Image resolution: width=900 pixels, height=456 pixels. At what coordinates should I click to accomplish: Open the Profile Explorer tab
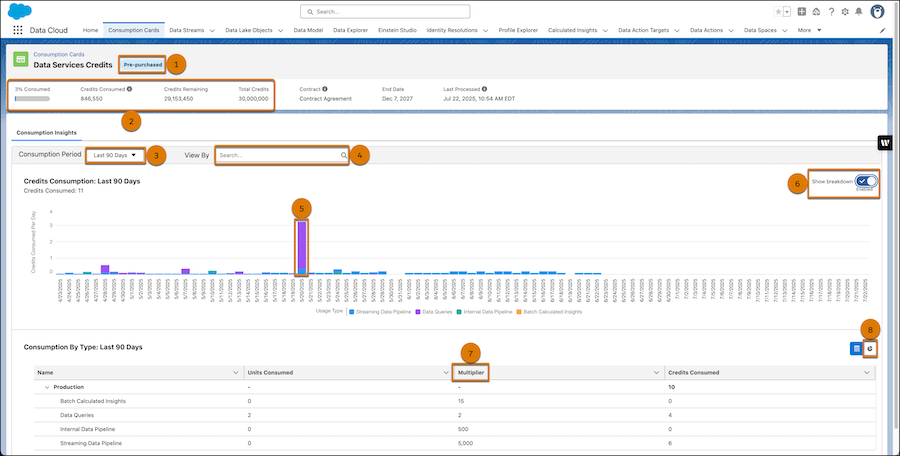click(x=518, y=30)
